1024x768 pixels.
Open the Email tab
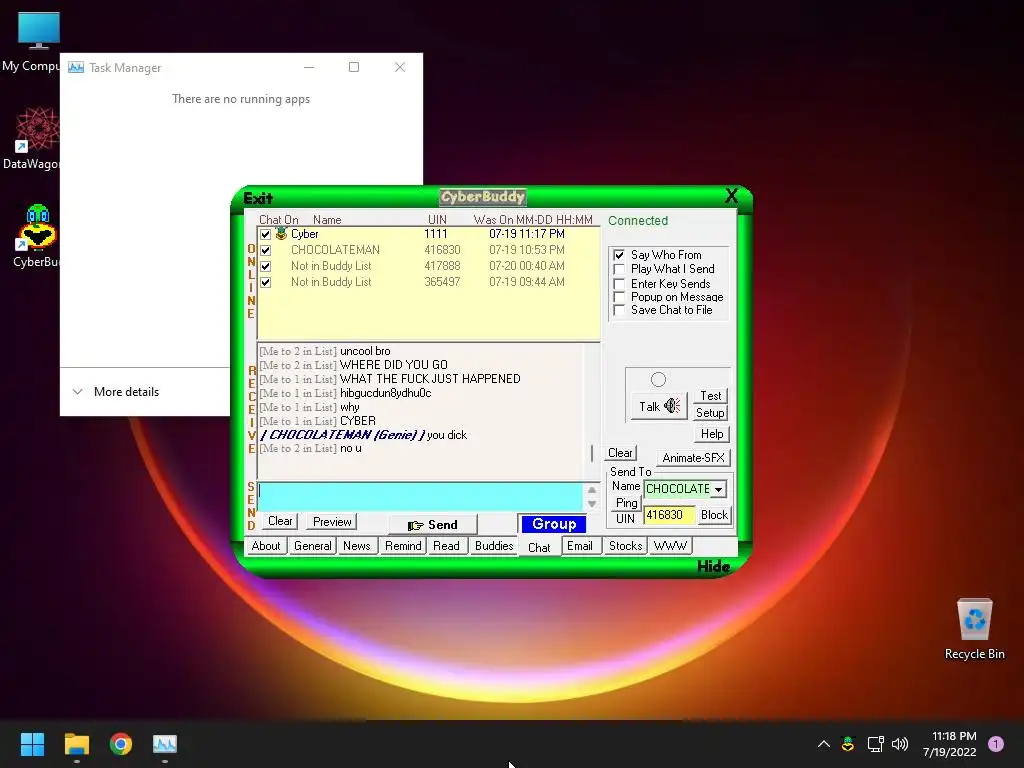point(580,546)
